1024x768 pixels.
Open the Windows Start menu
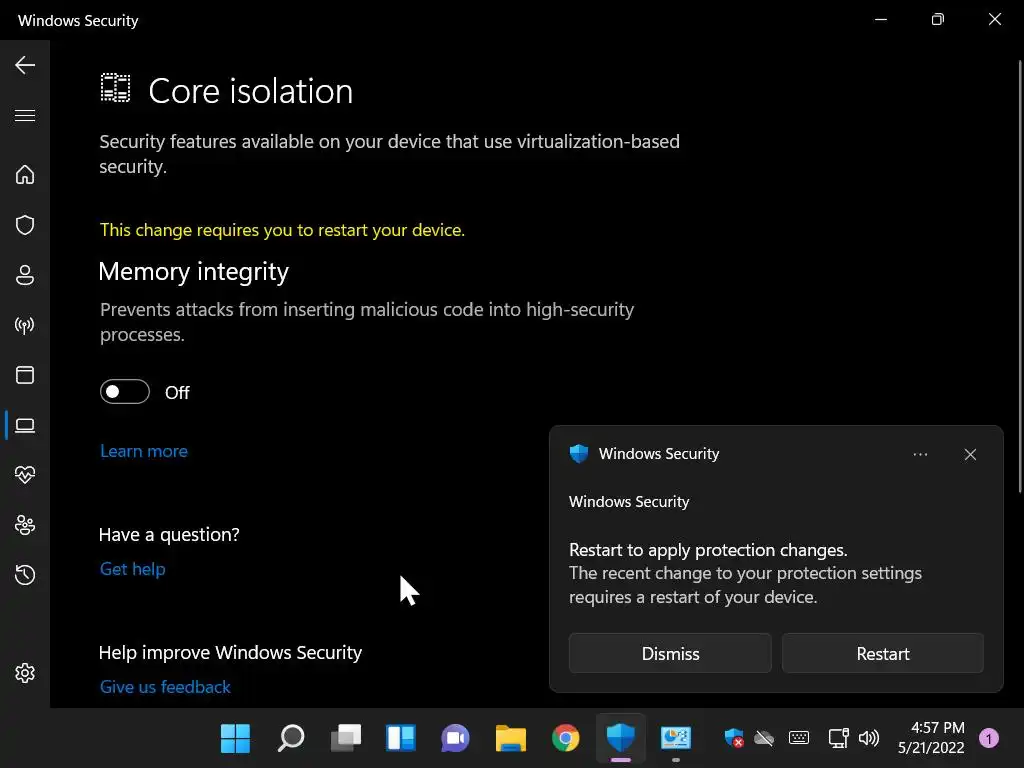pyautogui.click(x=235, y=739)
